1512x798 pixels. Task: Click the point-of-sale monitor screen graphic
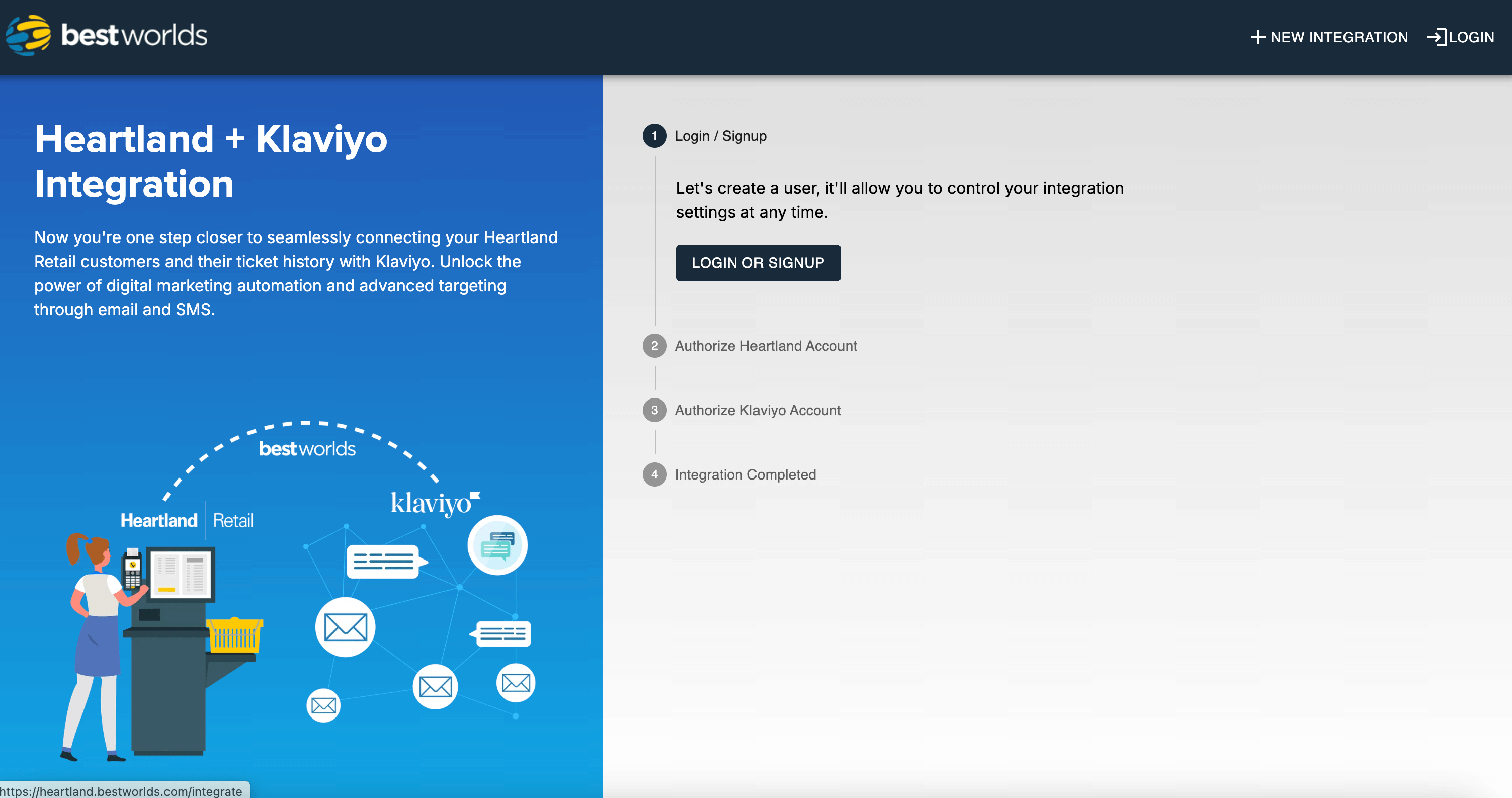pyautogui.click(x=181, y=574)
